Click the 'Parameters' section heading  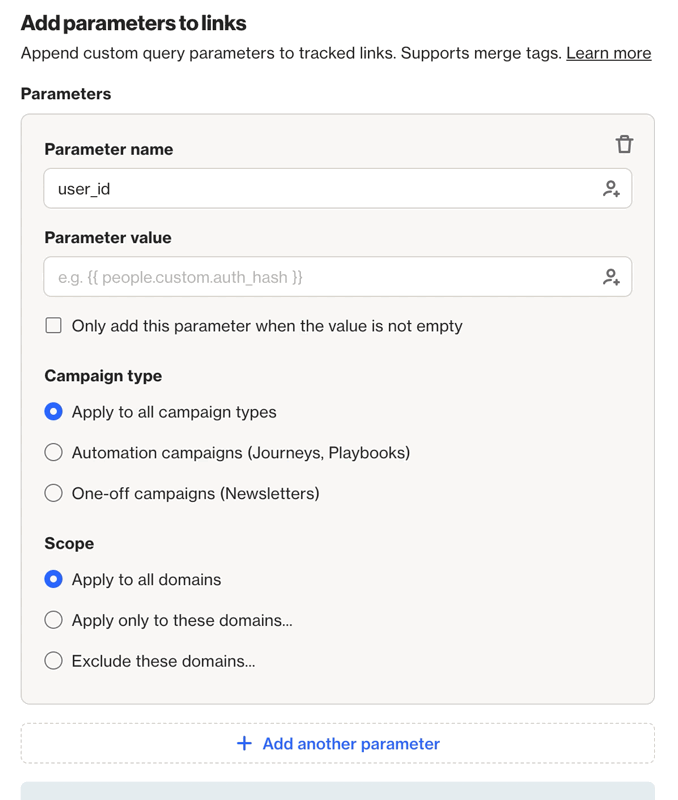coord(66,94)
